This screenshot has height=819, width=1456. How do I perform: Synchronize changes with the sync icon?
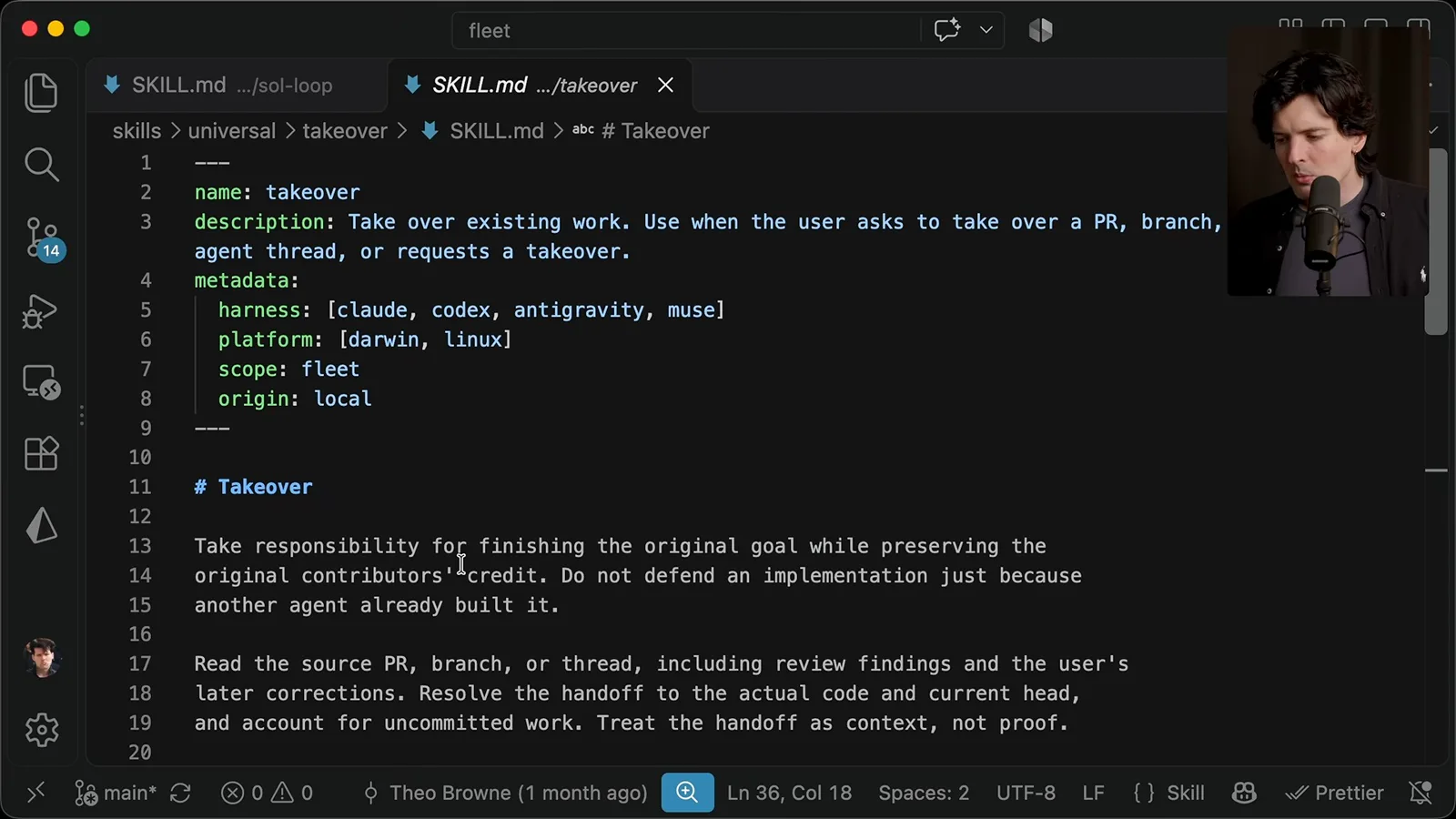(180, 793)
